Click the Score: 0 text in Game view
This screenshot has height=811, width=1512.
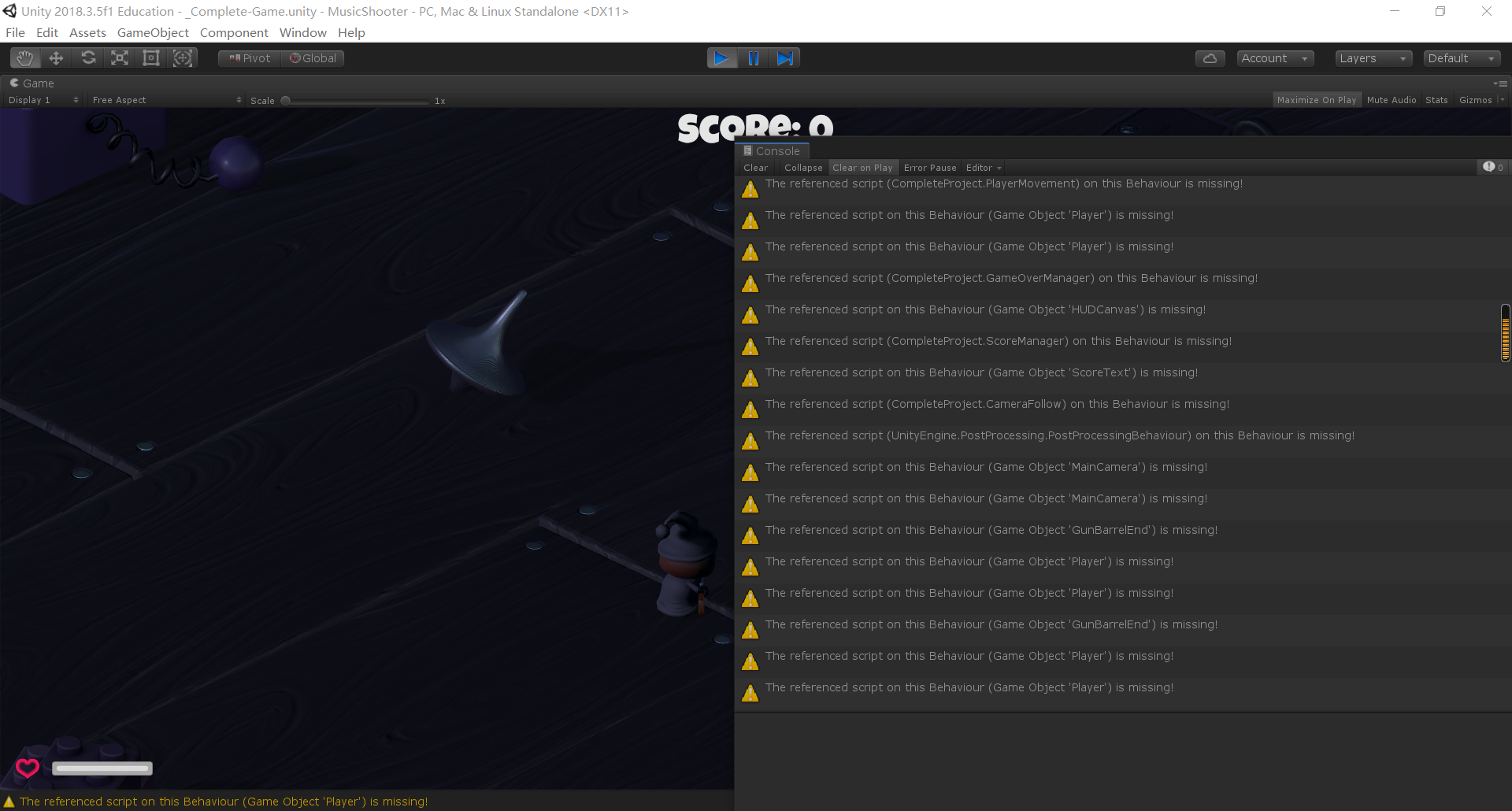[x=755, y=128]
